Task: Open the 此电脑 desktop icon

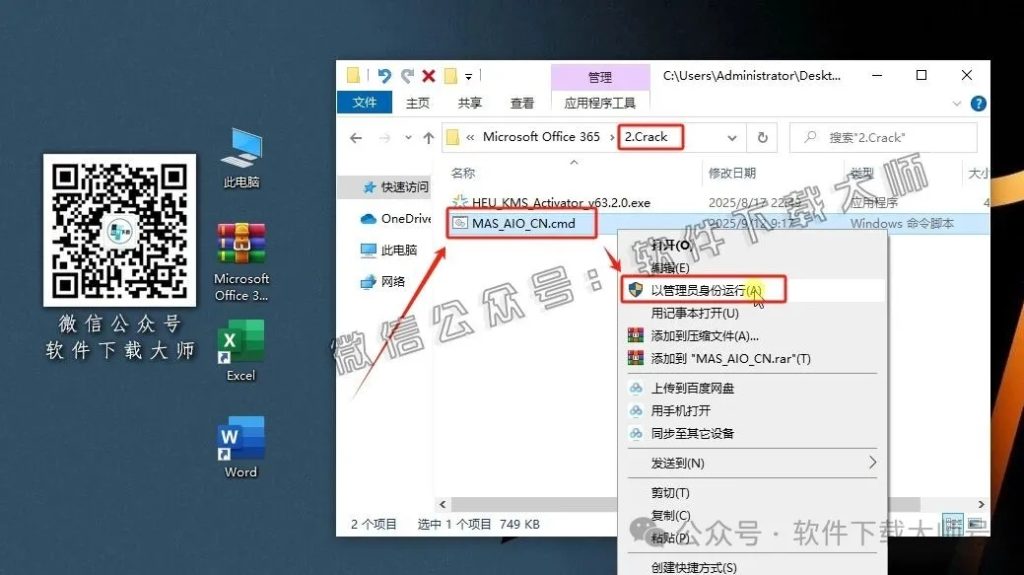Action: (x=241, y=159)
